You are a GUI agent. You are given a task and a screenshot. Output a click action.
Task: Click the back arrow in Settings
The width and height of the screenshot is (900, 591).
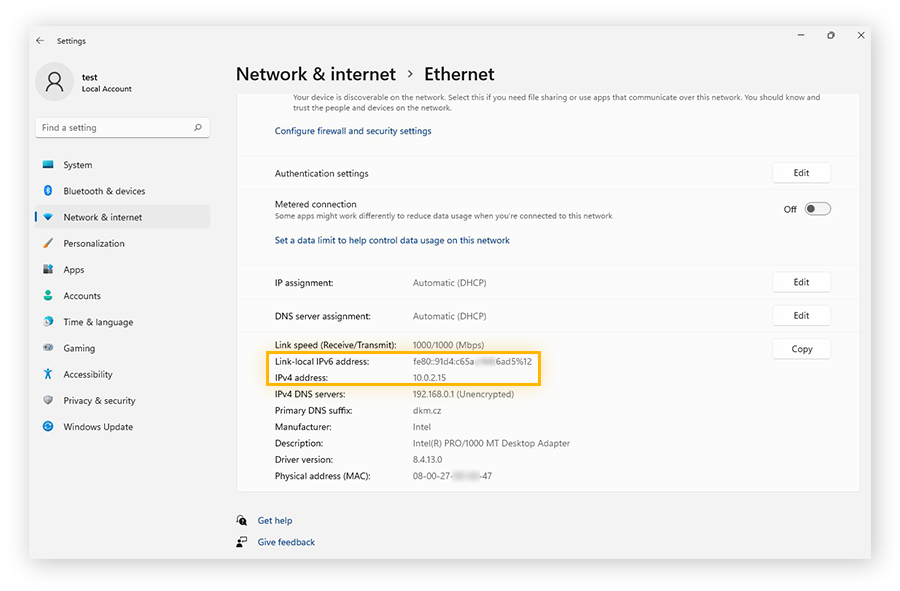coord(39,40)
